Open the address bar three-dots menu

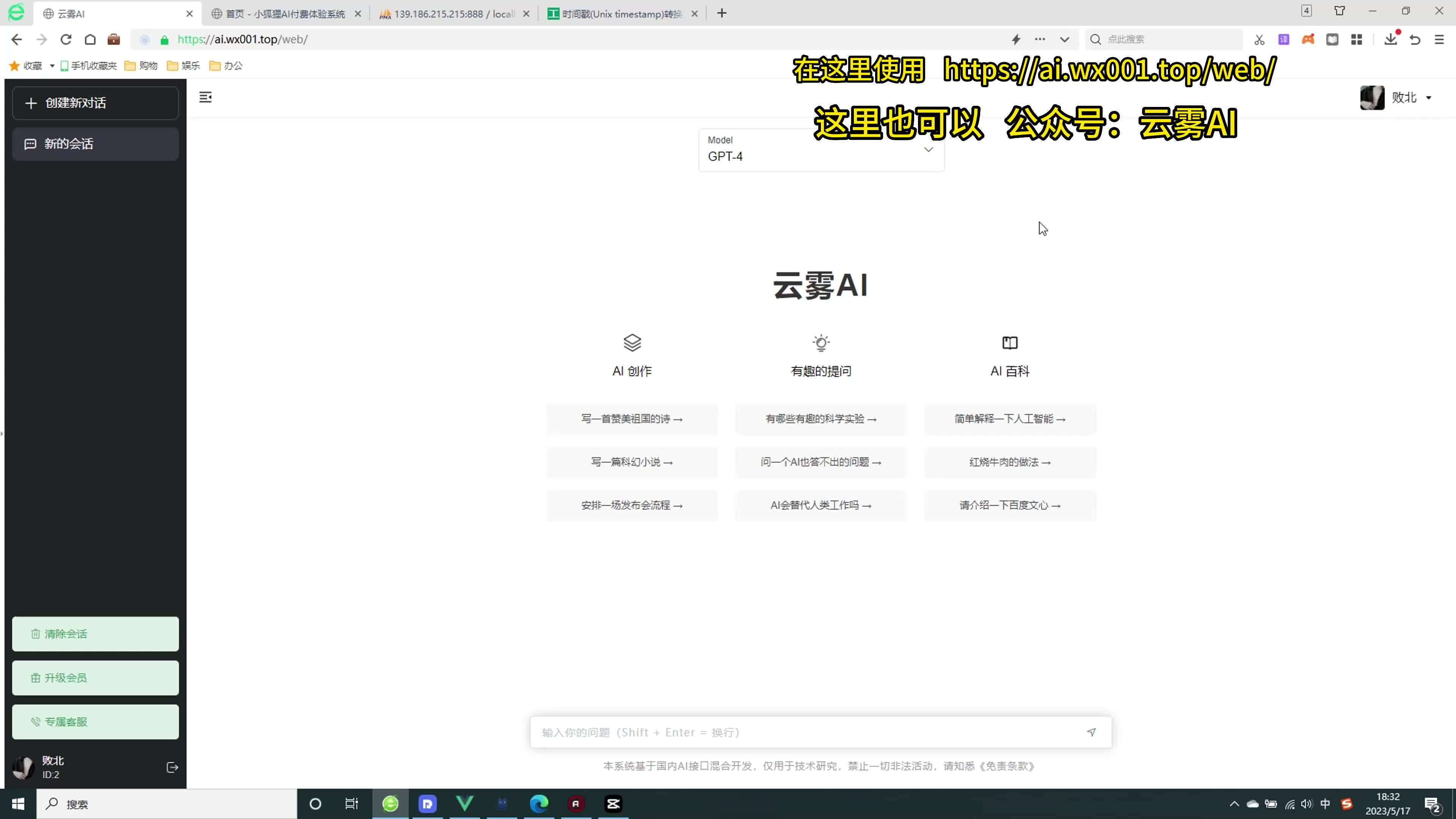(x=1040, y=39)
